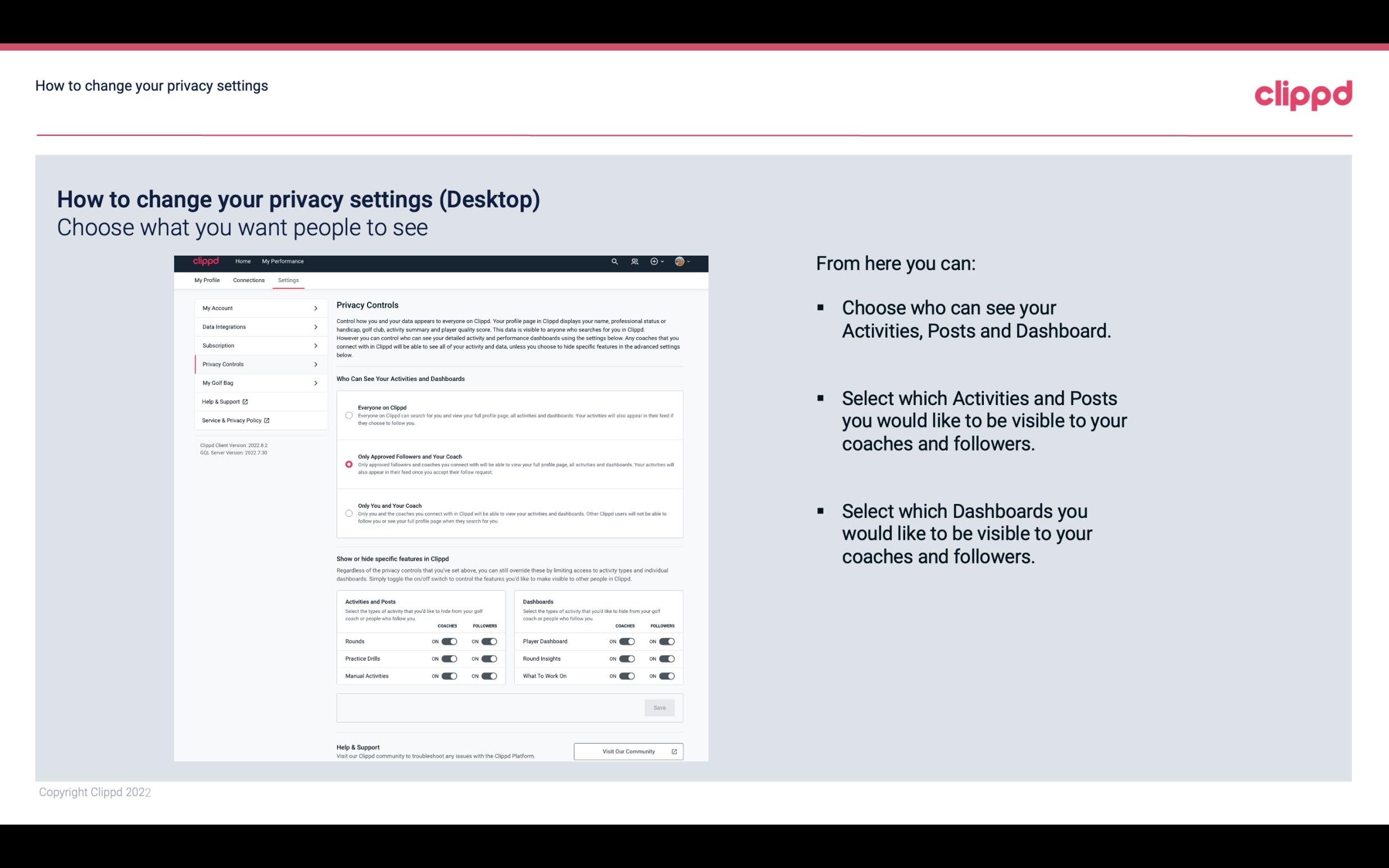Expand the Subscription settings section
This screenshot has height=868, width=1389.
[256, 345]
